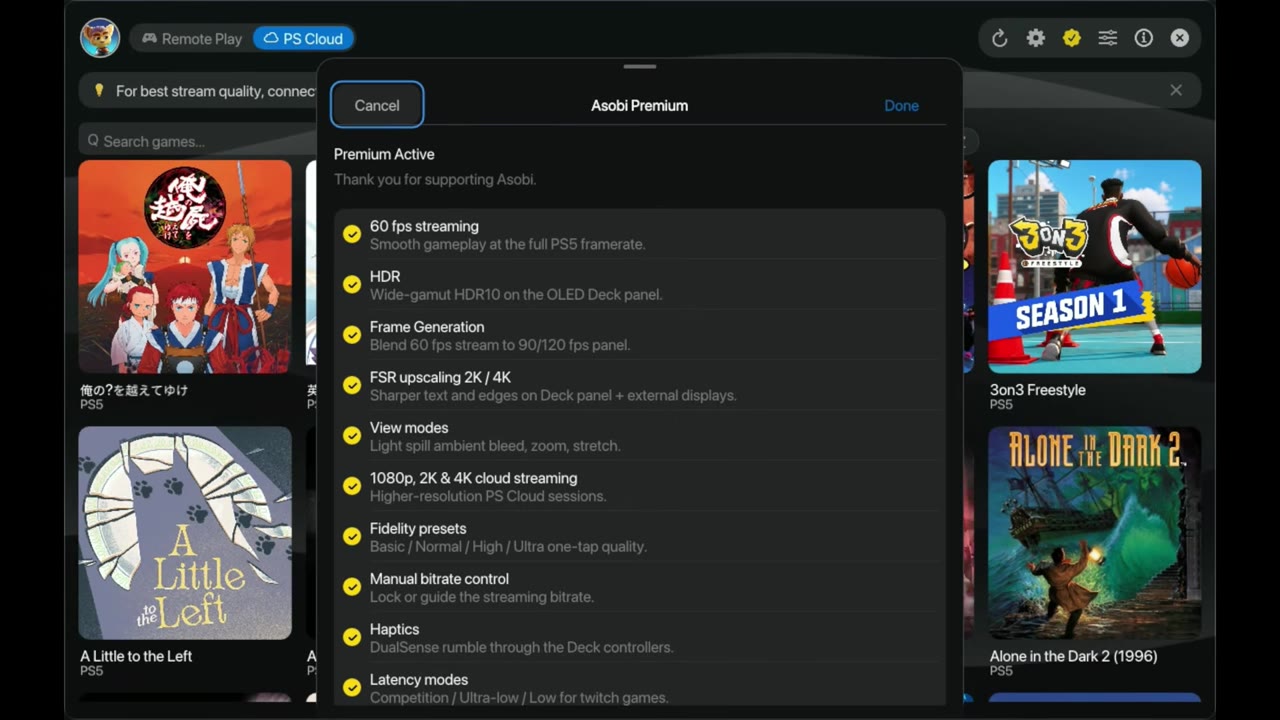The width and height of the screenshot is (1280, 720).
Task: Click the 'Premium Active' heading
Action: tap(384, 154)
